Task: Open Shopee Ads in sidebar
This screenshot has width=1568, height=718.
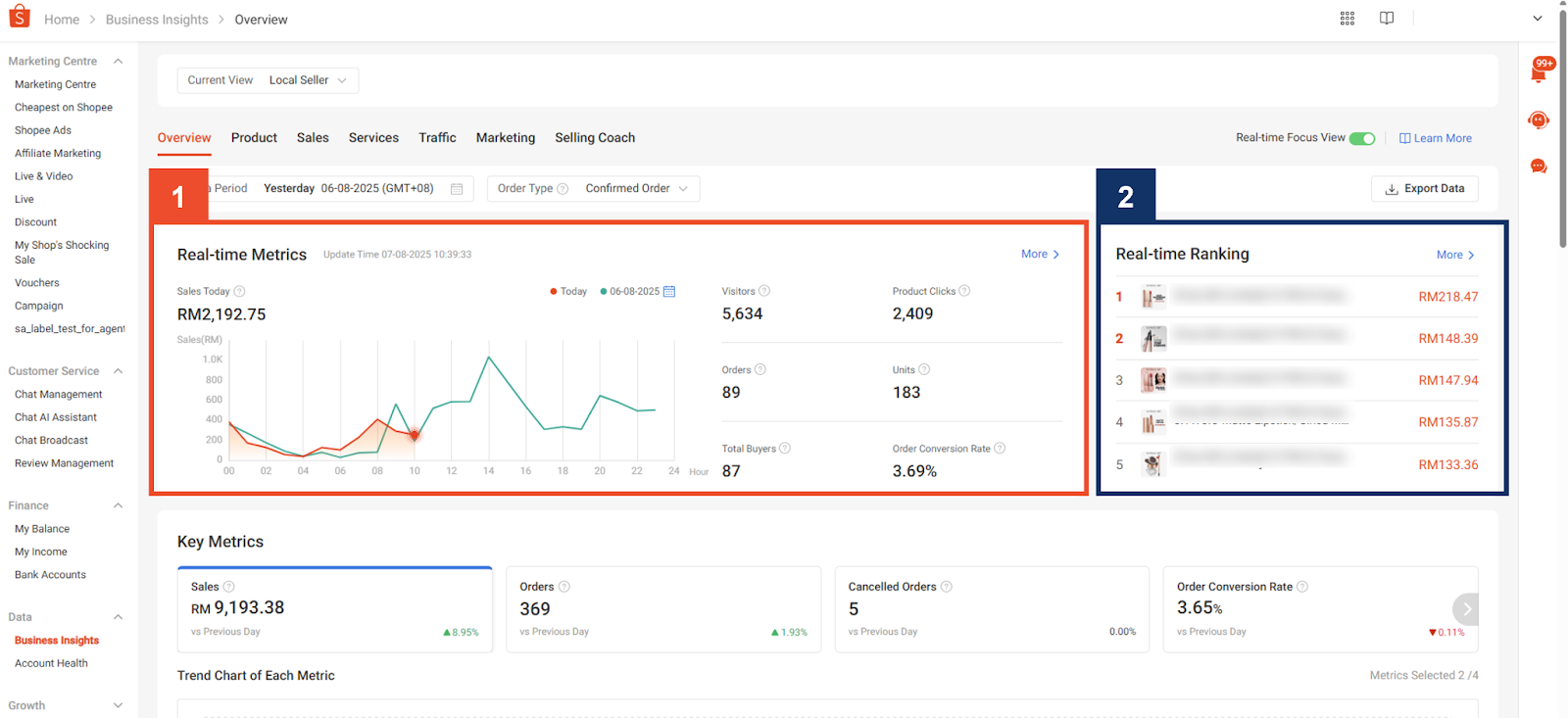Action: tap(43, 130)
